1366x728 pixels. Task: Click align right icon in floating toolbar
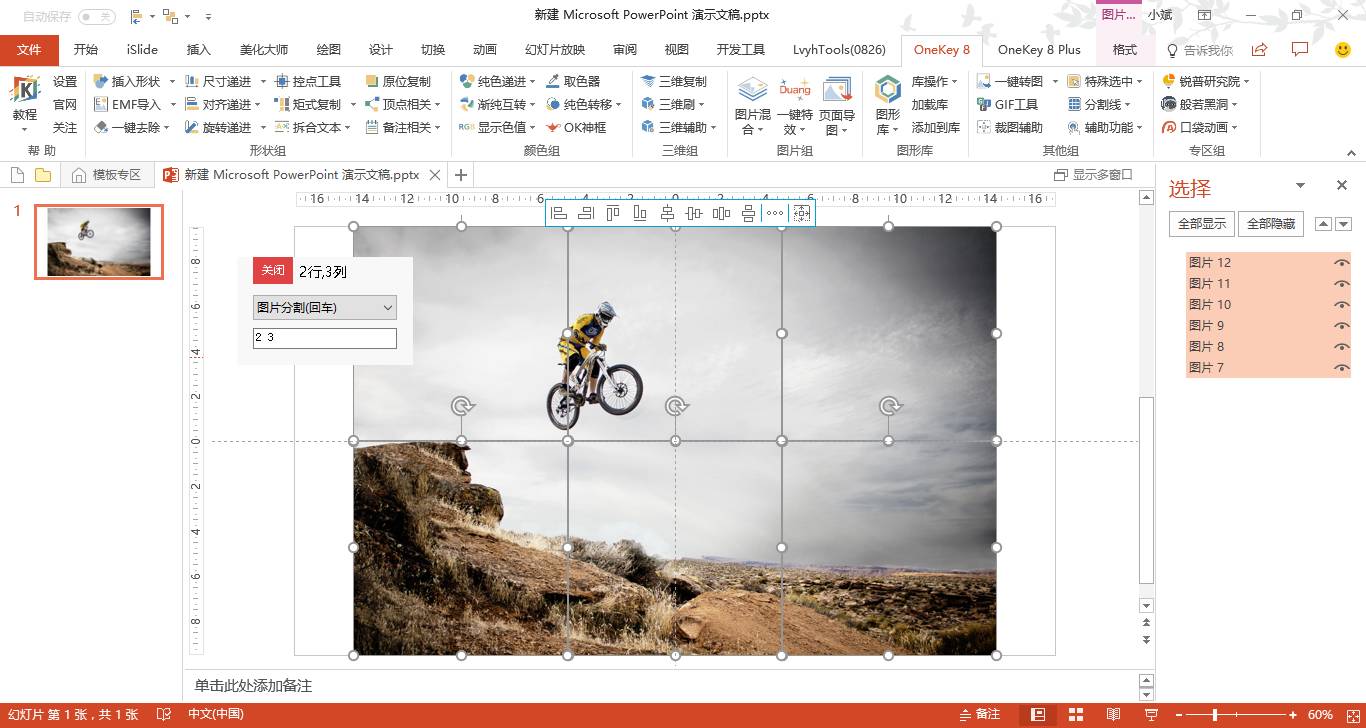pyautogui.click(x=586, y=213)
